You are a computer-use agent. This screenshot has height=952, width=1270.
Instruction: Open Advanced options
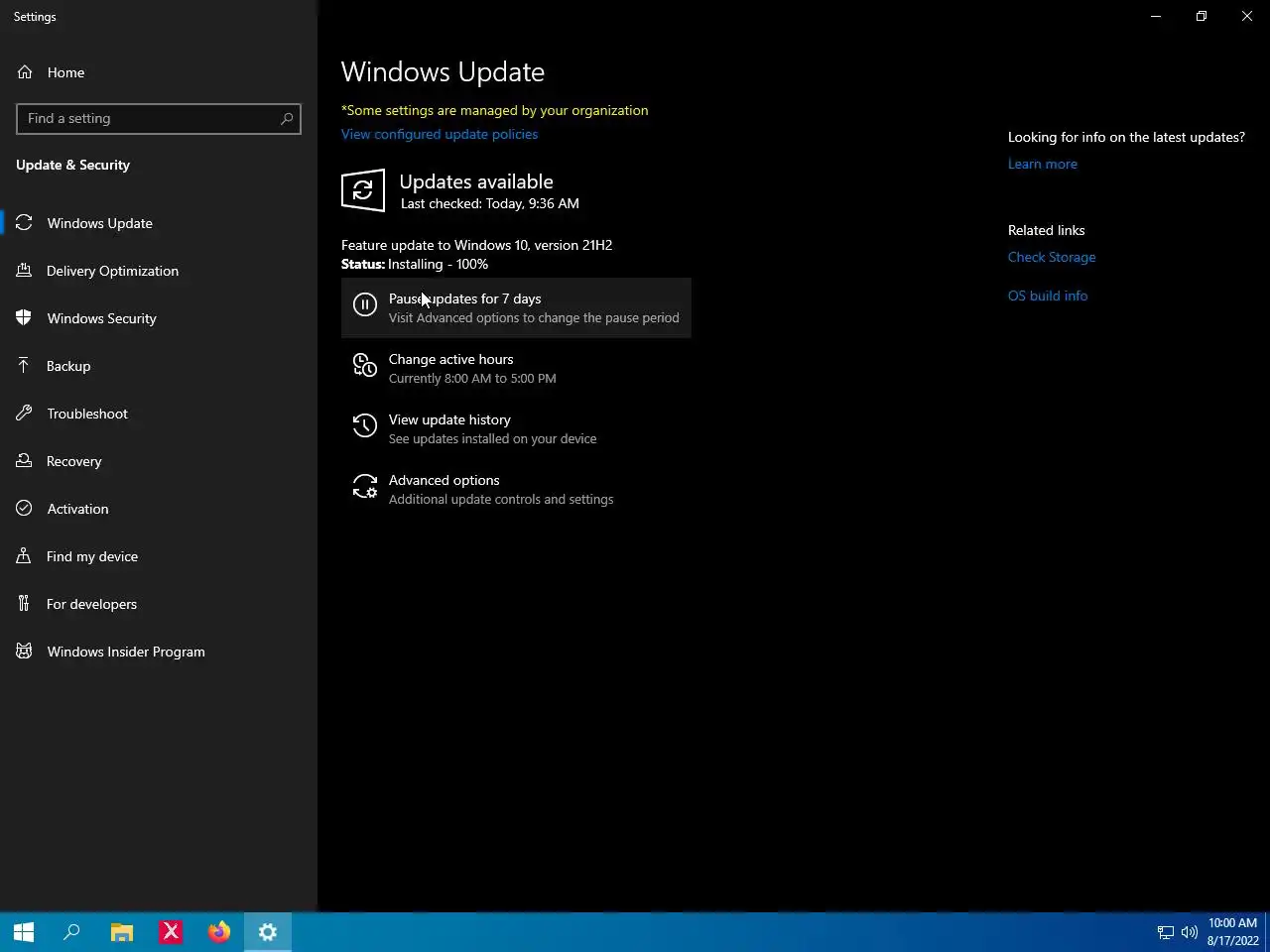(516, 489)
